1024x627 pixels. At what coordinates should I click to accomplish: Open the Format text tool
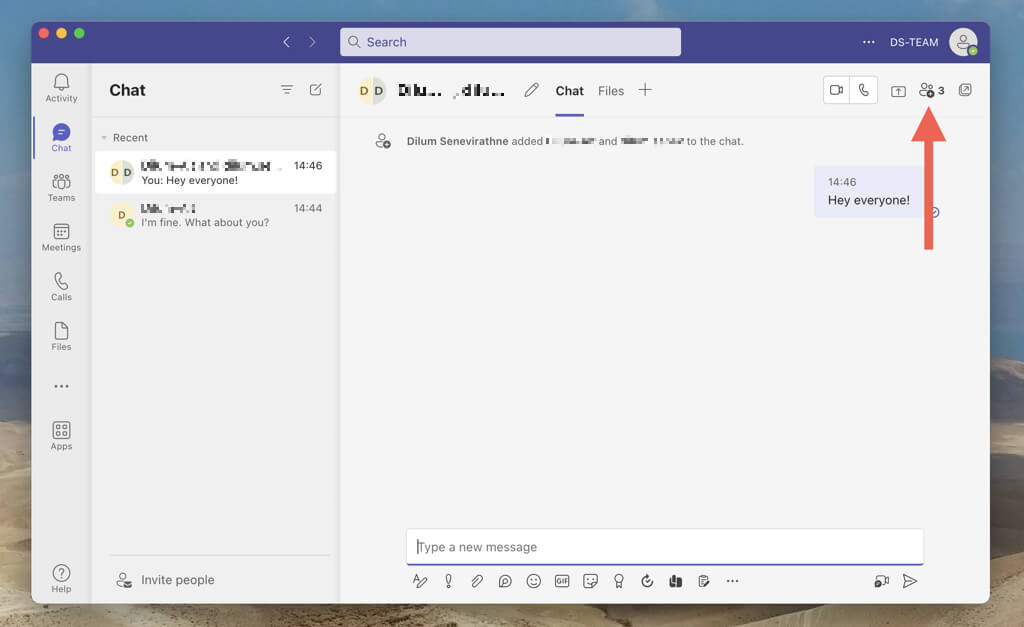click(x=420, y=581)
